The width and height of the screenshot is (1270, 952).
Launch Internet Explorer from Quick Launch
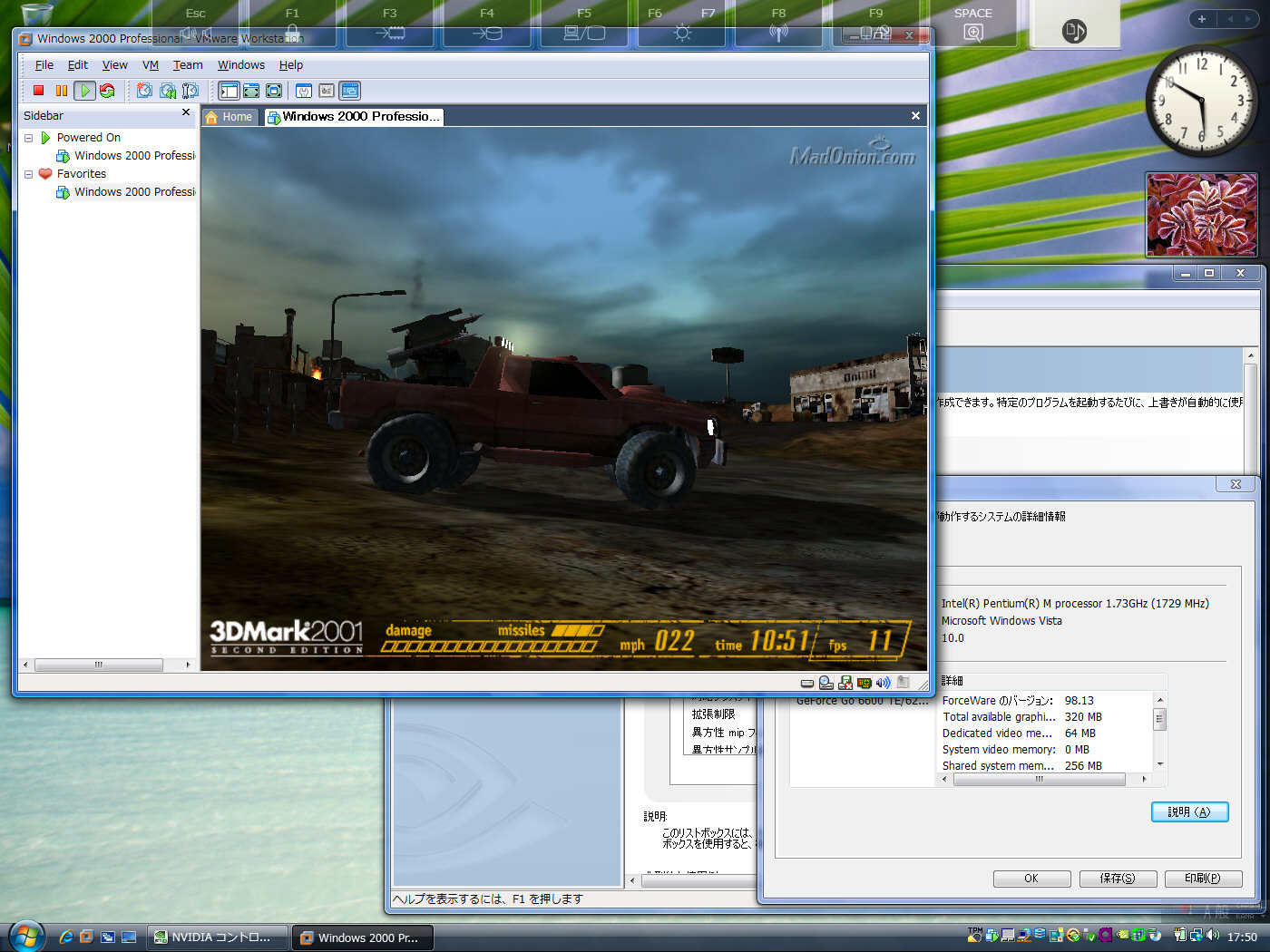65,937
